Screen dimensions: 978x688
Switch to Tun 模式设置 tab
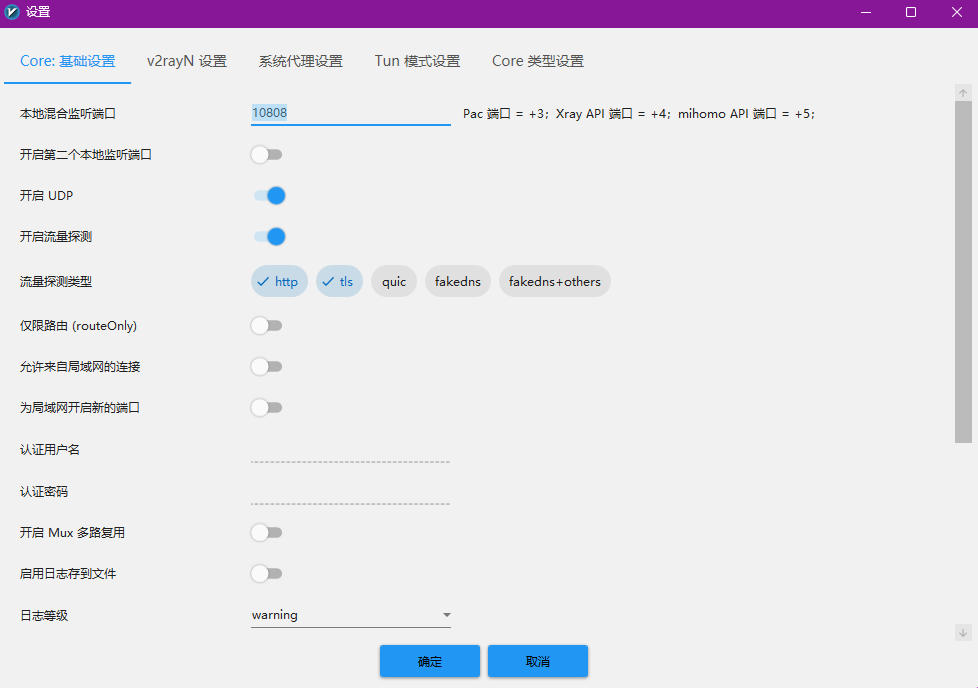pos(417,61)
